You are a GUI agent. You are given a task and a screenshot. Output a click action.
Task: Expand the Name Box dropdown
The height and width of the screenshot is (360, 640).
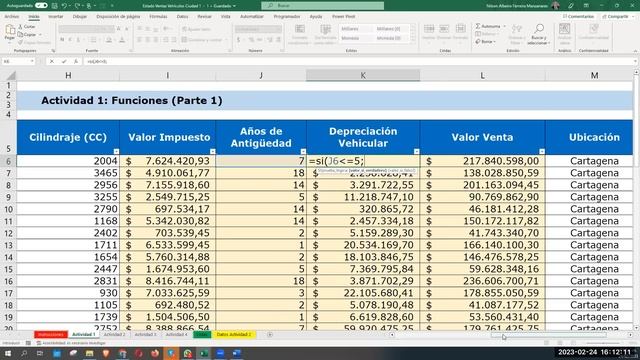point(32,61)
